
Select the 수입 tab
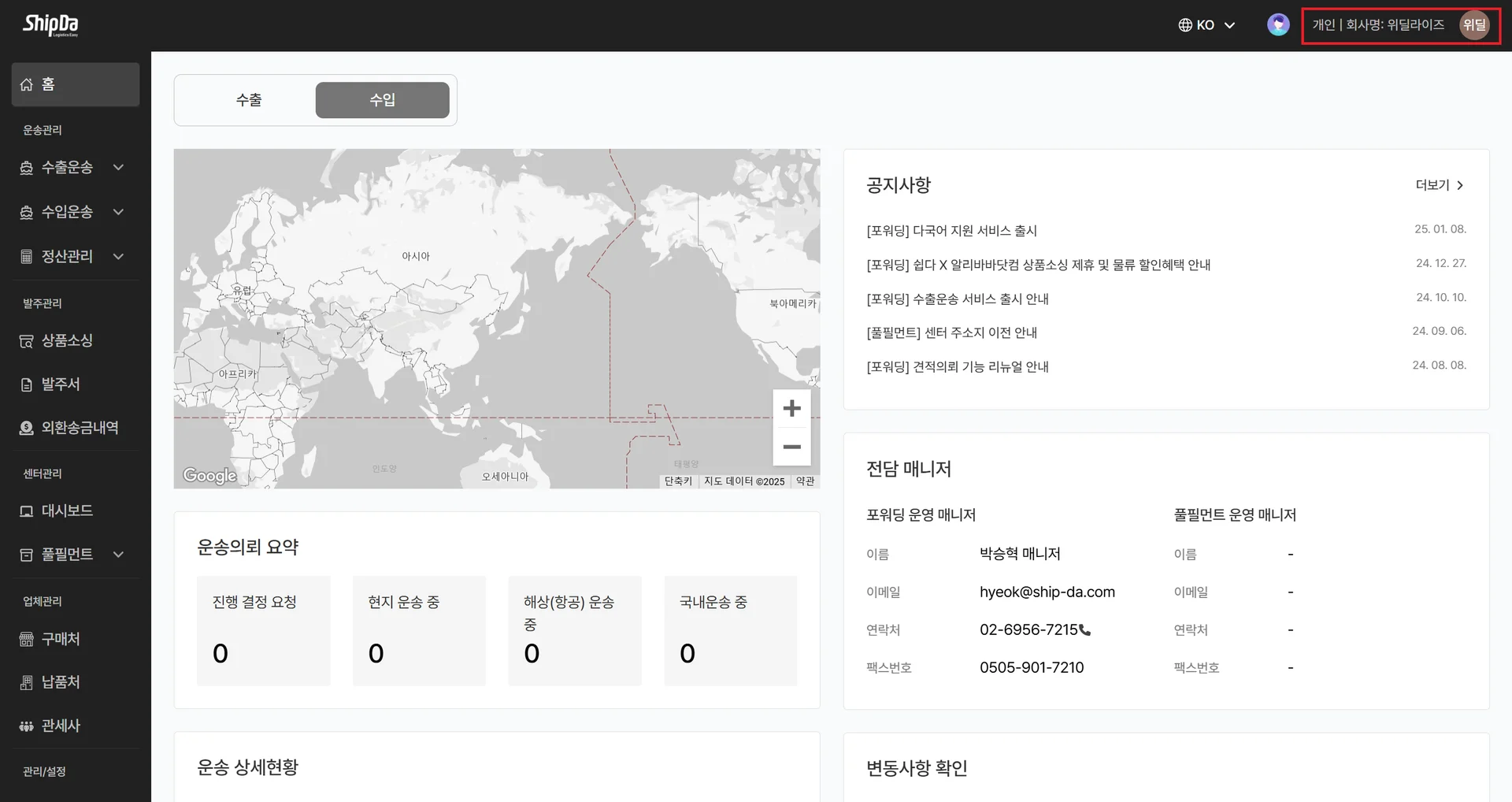click(x=382, y=100)
